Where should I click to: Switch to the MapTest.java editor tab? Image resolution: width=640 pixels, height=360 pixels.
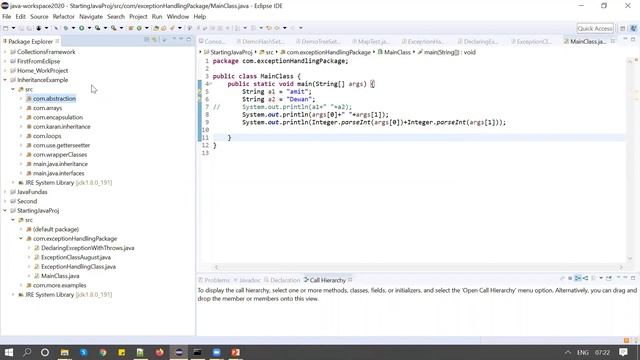click(x=371, y=42)
